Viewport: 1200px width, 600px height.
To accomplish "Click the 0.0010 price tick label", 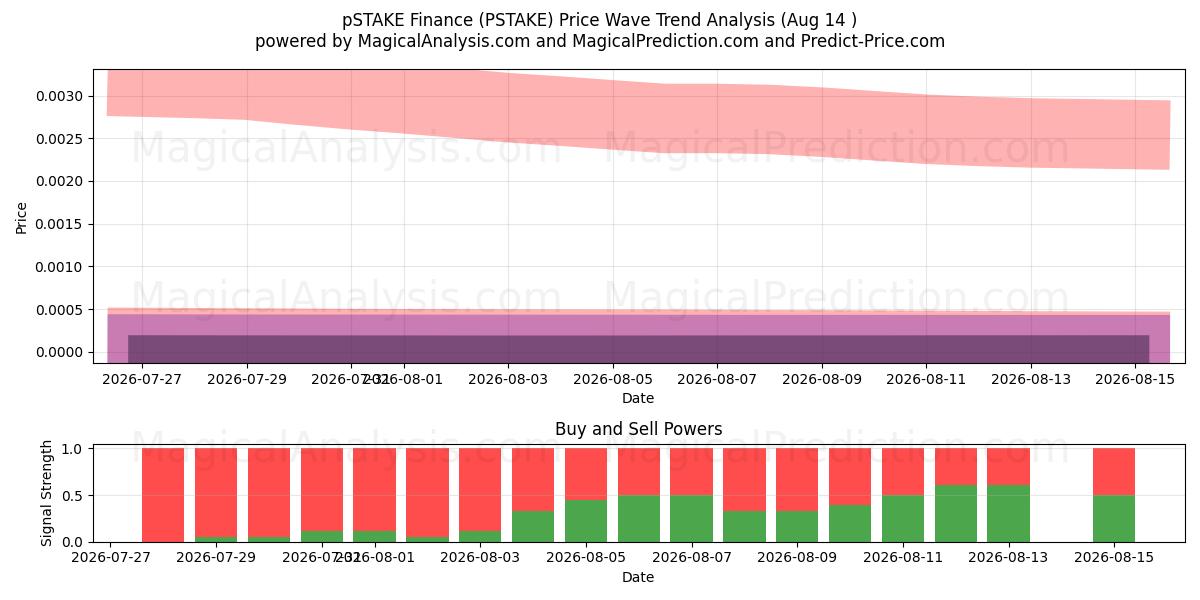I will [62, 267].
